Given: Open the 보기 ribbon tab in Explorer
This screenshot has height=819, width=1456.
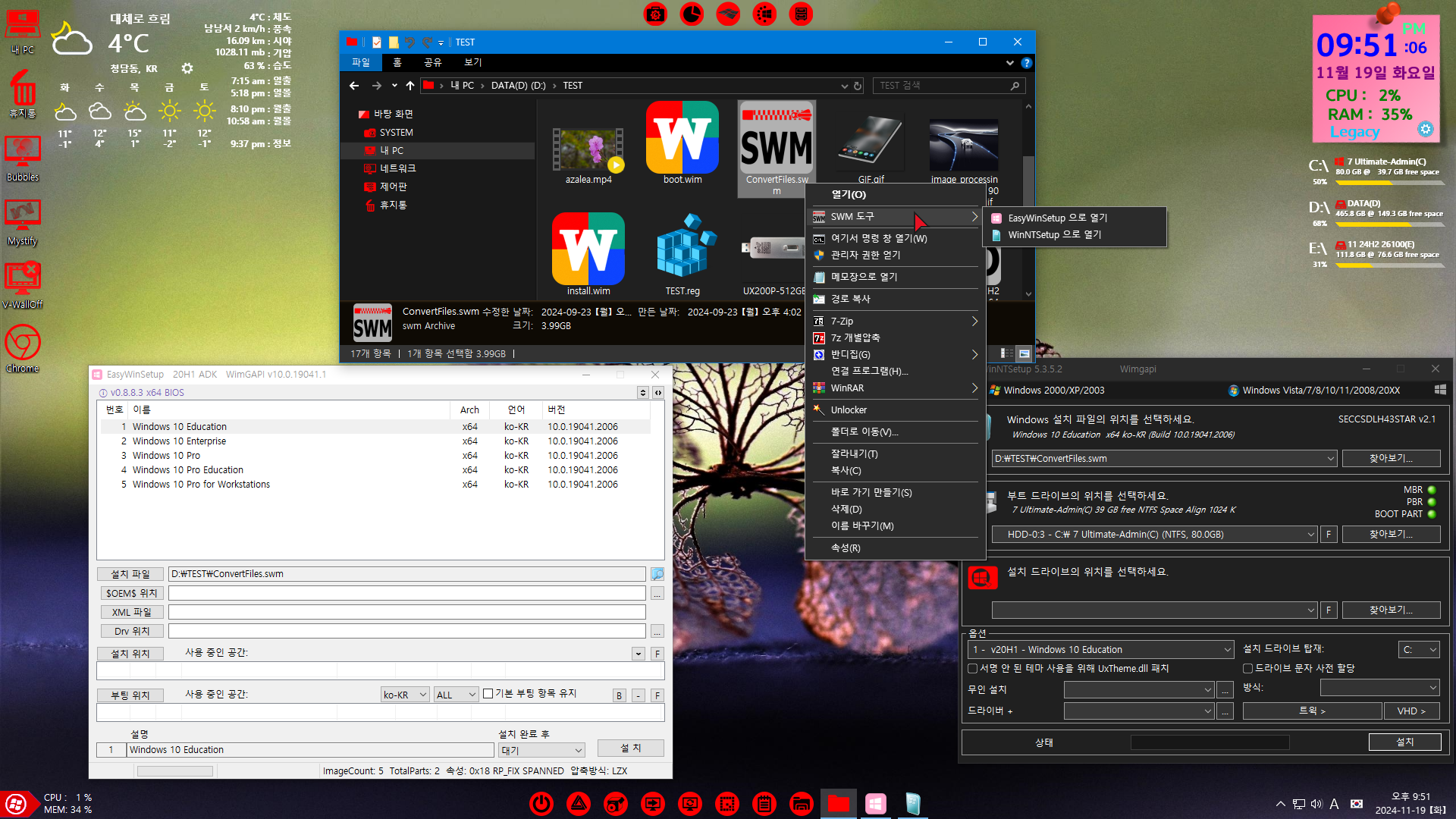Looking at the screenshot, I should point(473,62).
